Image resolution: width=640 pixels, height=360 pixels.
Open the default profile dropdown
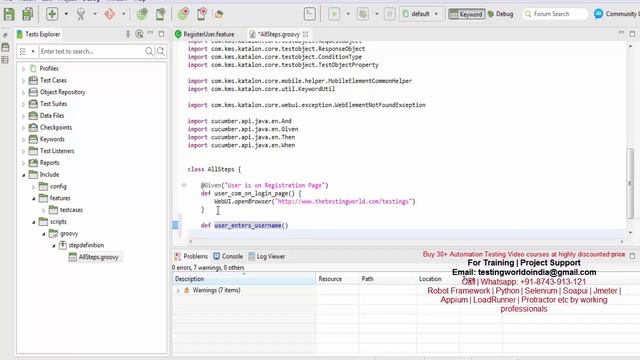coord(420,14)
